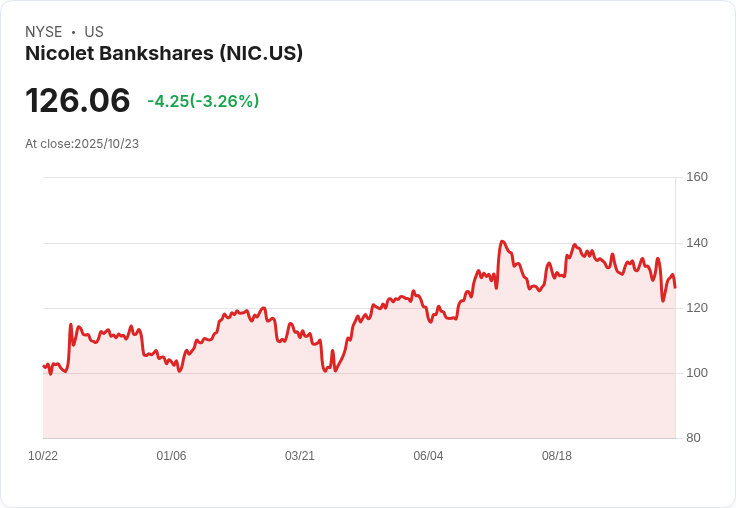Click the At close:2025/10/23 date text
This screenshot has width=736, height=508.
82,144
